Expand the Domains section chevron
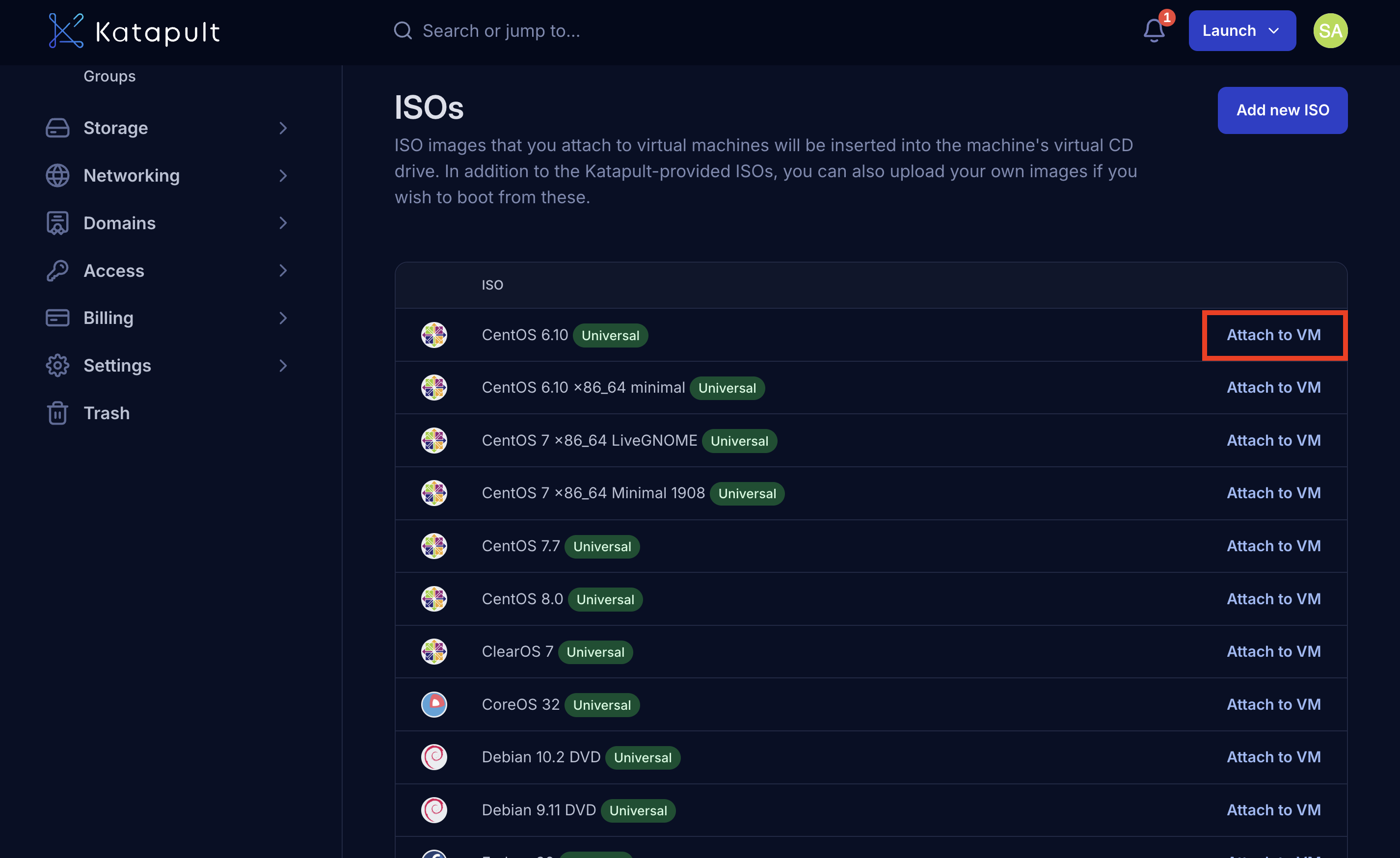Viewport: 1400px width, 858px height. 283,223
